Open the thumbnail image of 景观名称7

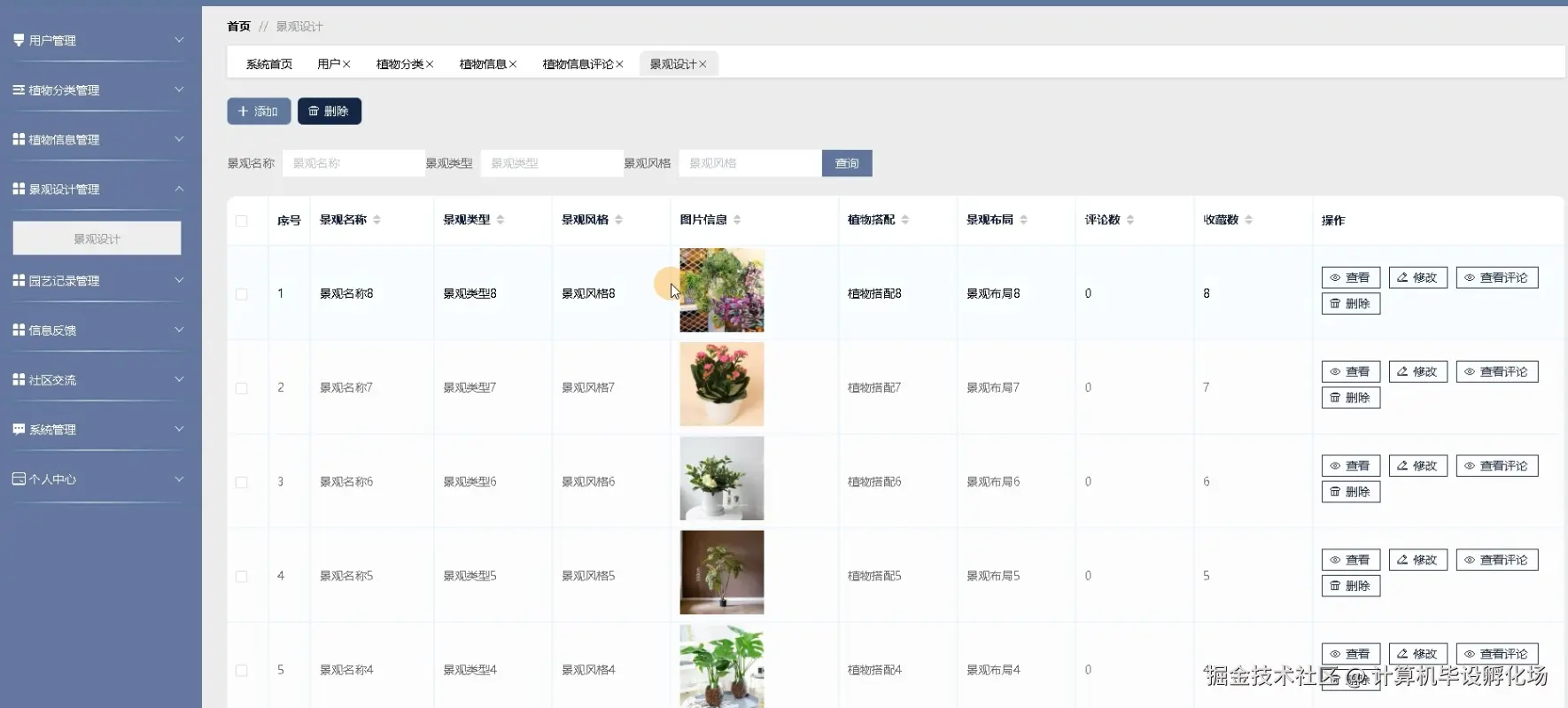point(722,385)
